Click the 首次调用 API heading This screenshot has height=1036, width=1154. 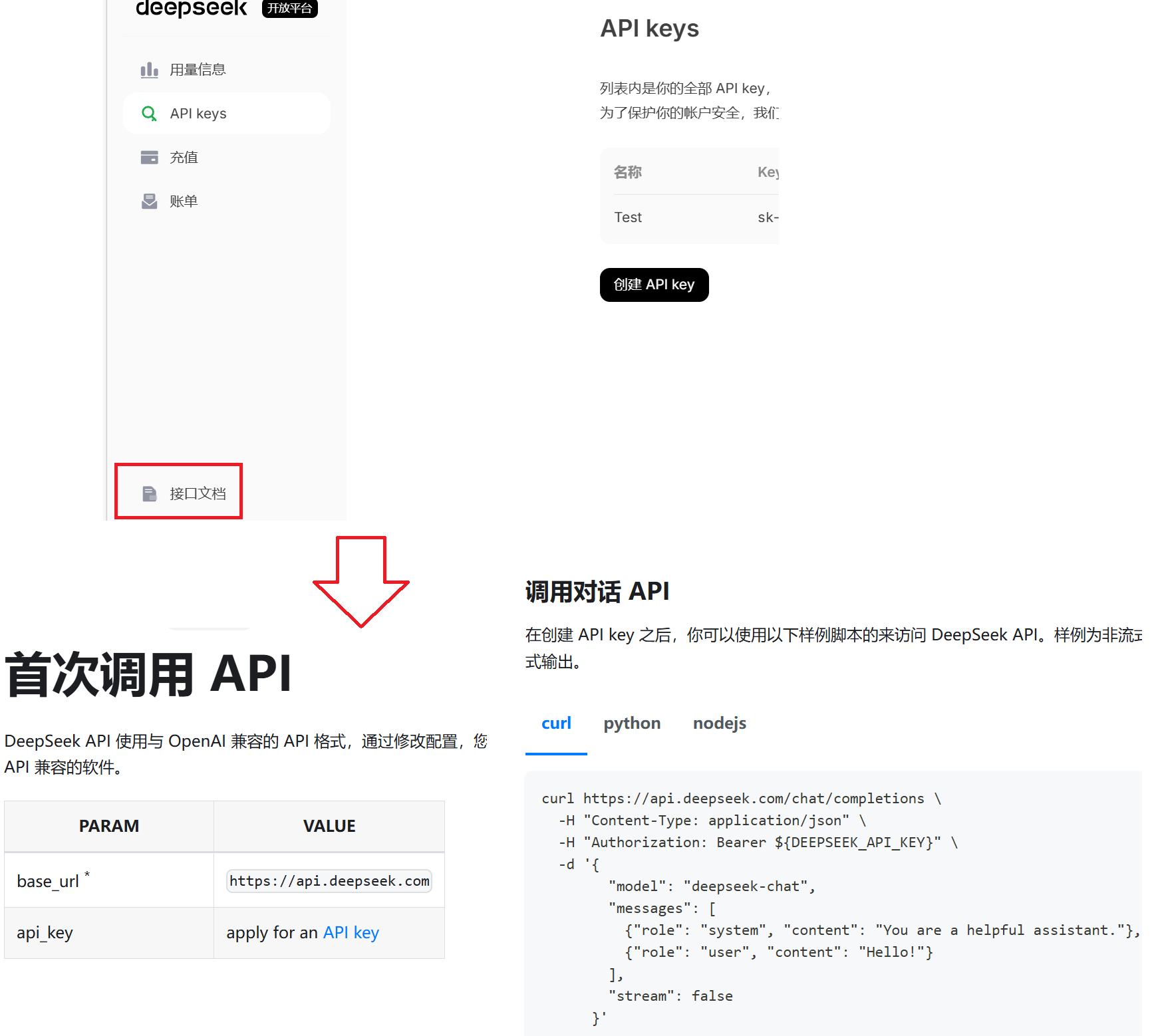point(148,674)
